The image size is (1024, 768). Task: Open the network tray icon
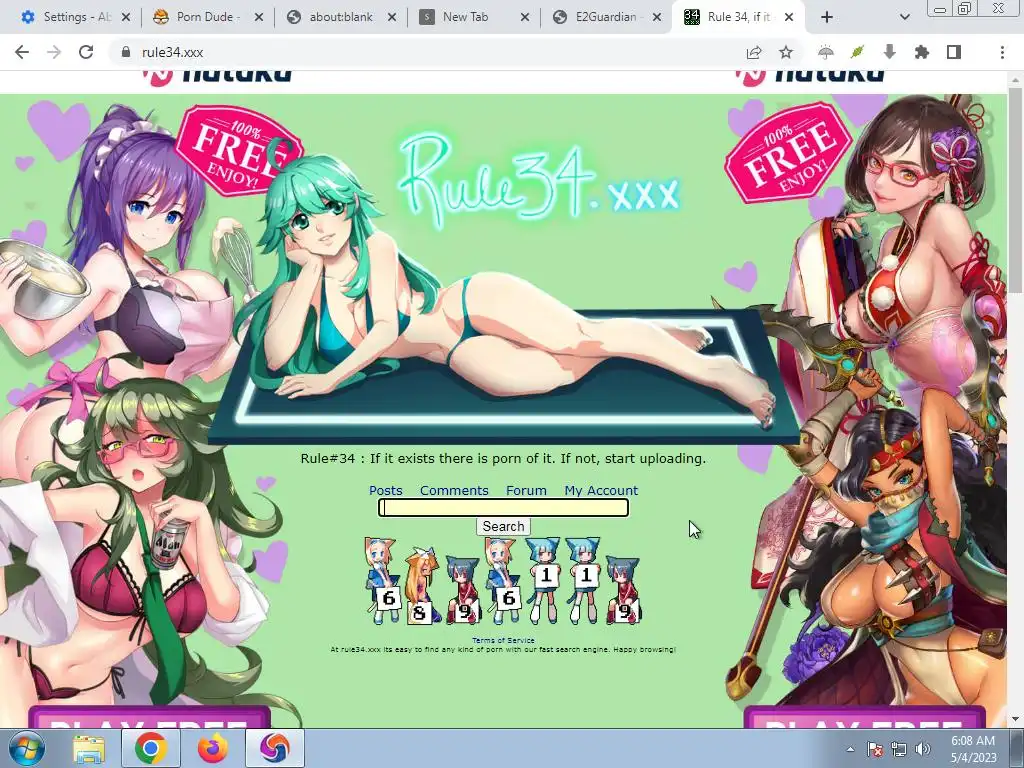(899, 749)
